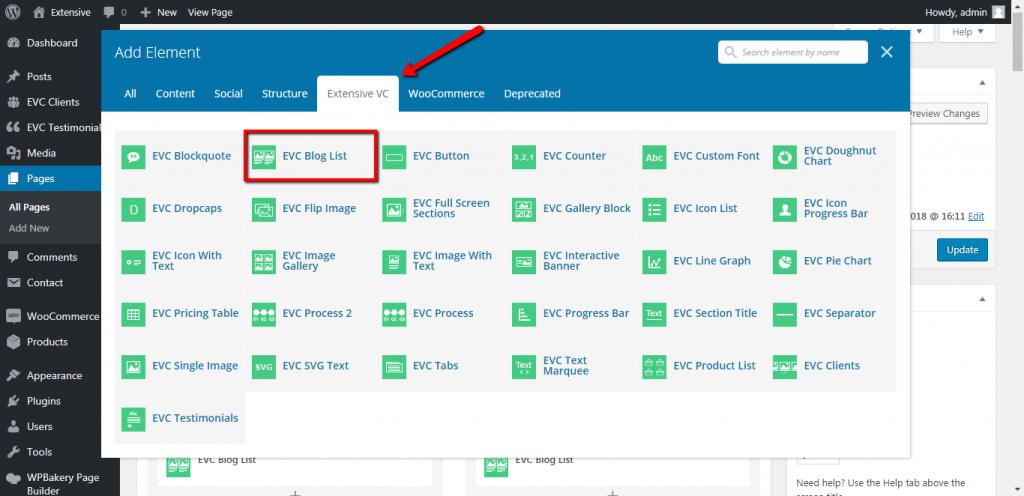Open the WooCommerce elements tab

coord(447,93)
